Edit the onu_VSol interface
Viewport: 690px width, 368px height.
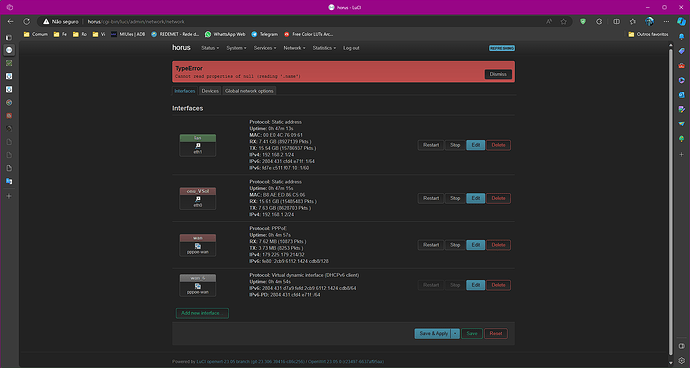[476, 198]
